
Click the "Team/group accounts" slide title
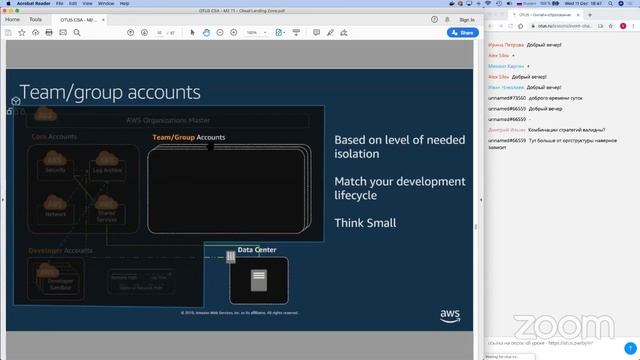click(110, 92)
